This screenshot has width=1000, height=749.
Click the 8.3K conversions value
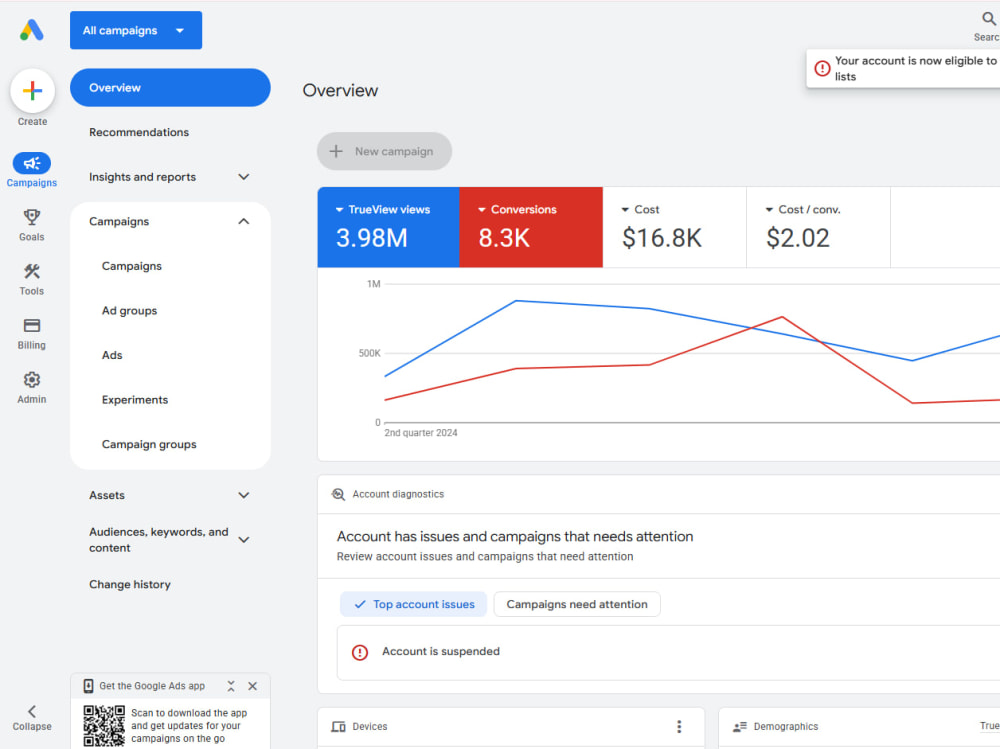click(504, 238)
